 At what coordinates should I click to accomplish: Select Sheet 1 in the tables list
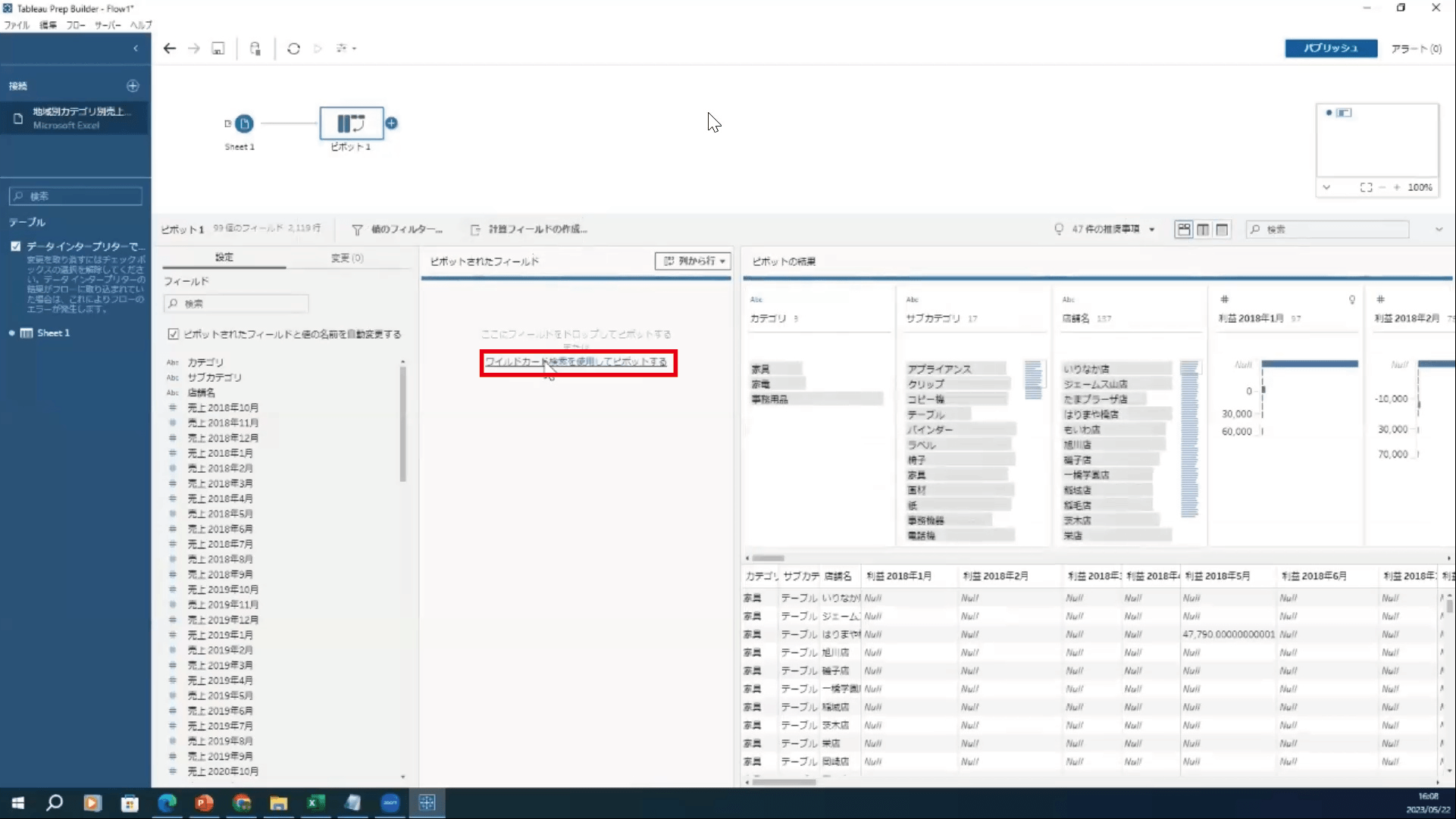(x=53, y=333)
